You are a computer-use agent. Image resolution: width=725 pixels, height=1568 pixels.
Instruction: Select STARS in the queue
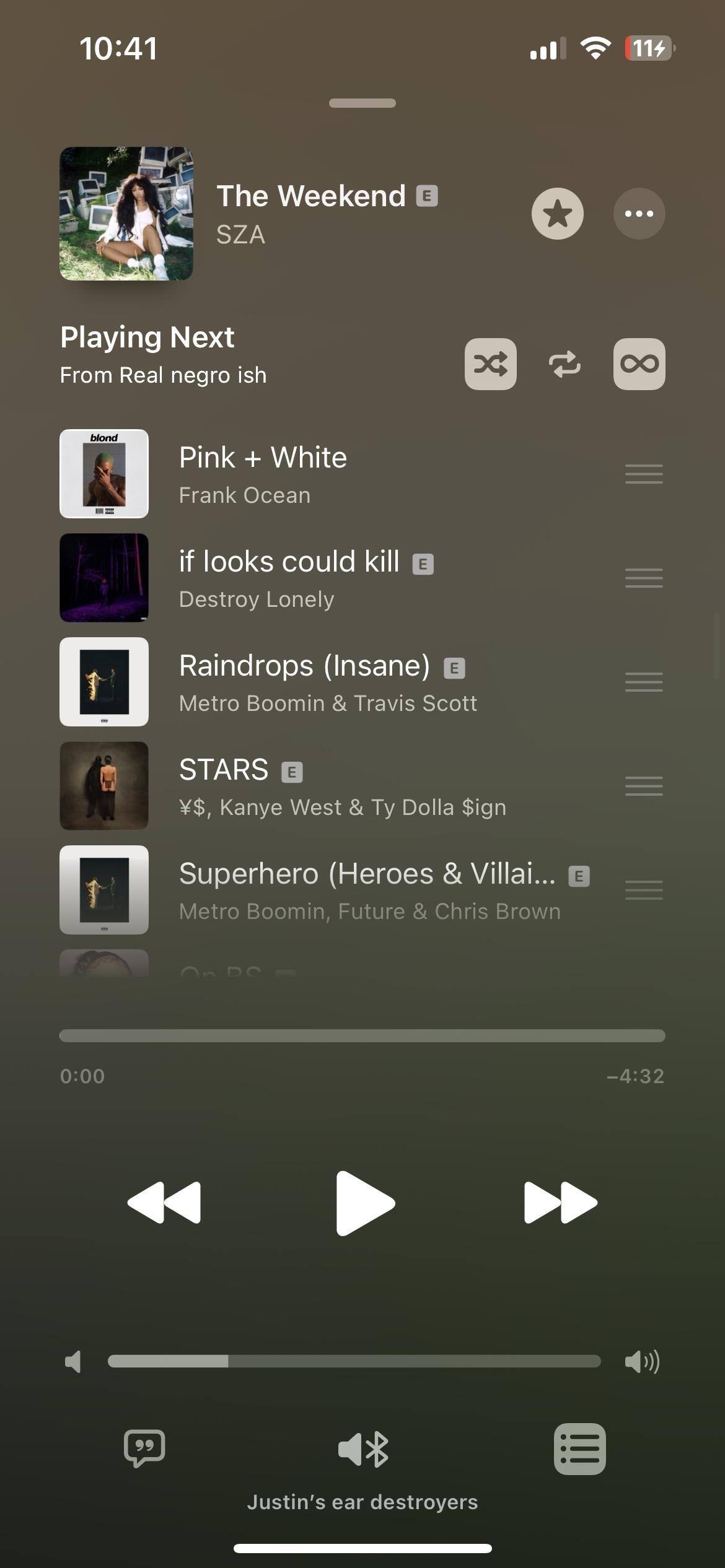pos(362,786)
